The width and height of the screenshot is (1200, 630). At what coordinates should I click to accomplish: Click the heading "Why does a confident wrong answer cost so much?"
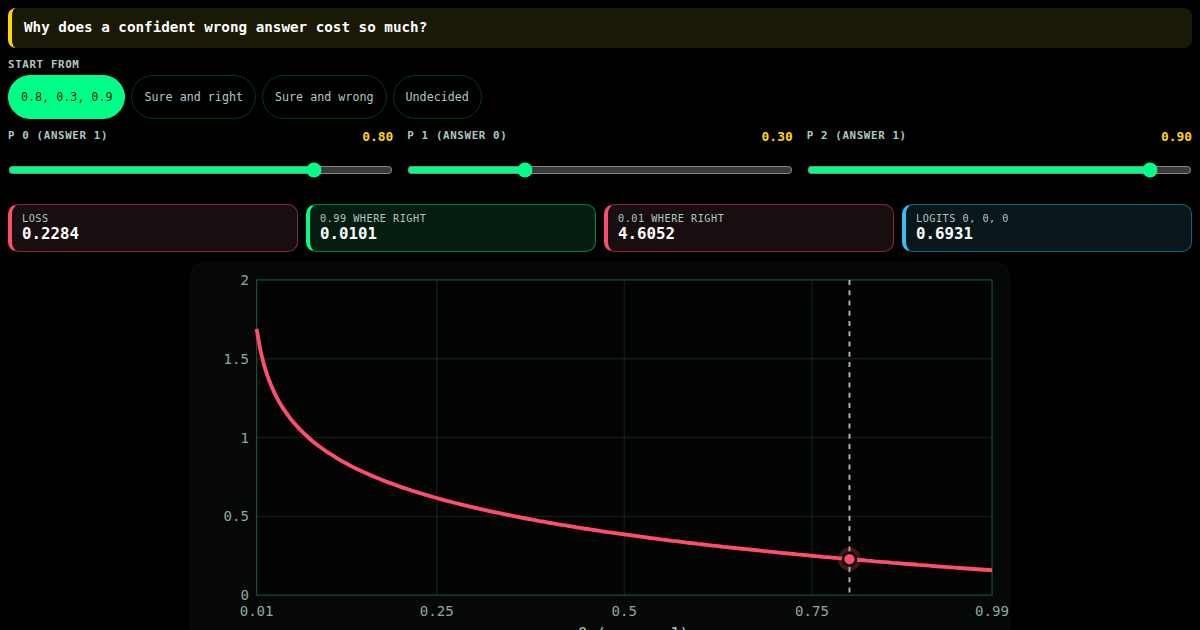(225, 27)
